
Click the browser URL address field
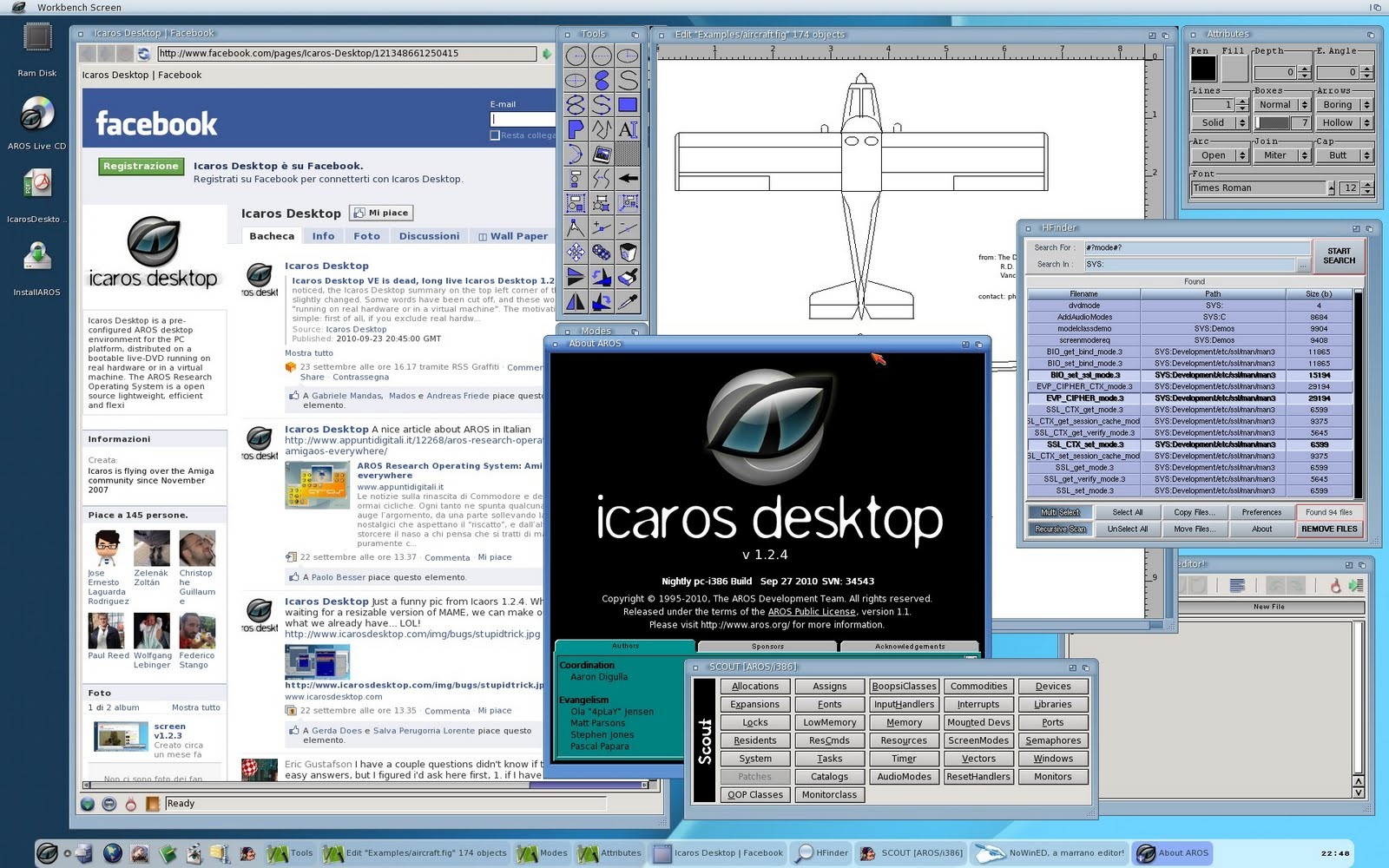(x=347, y=54)
